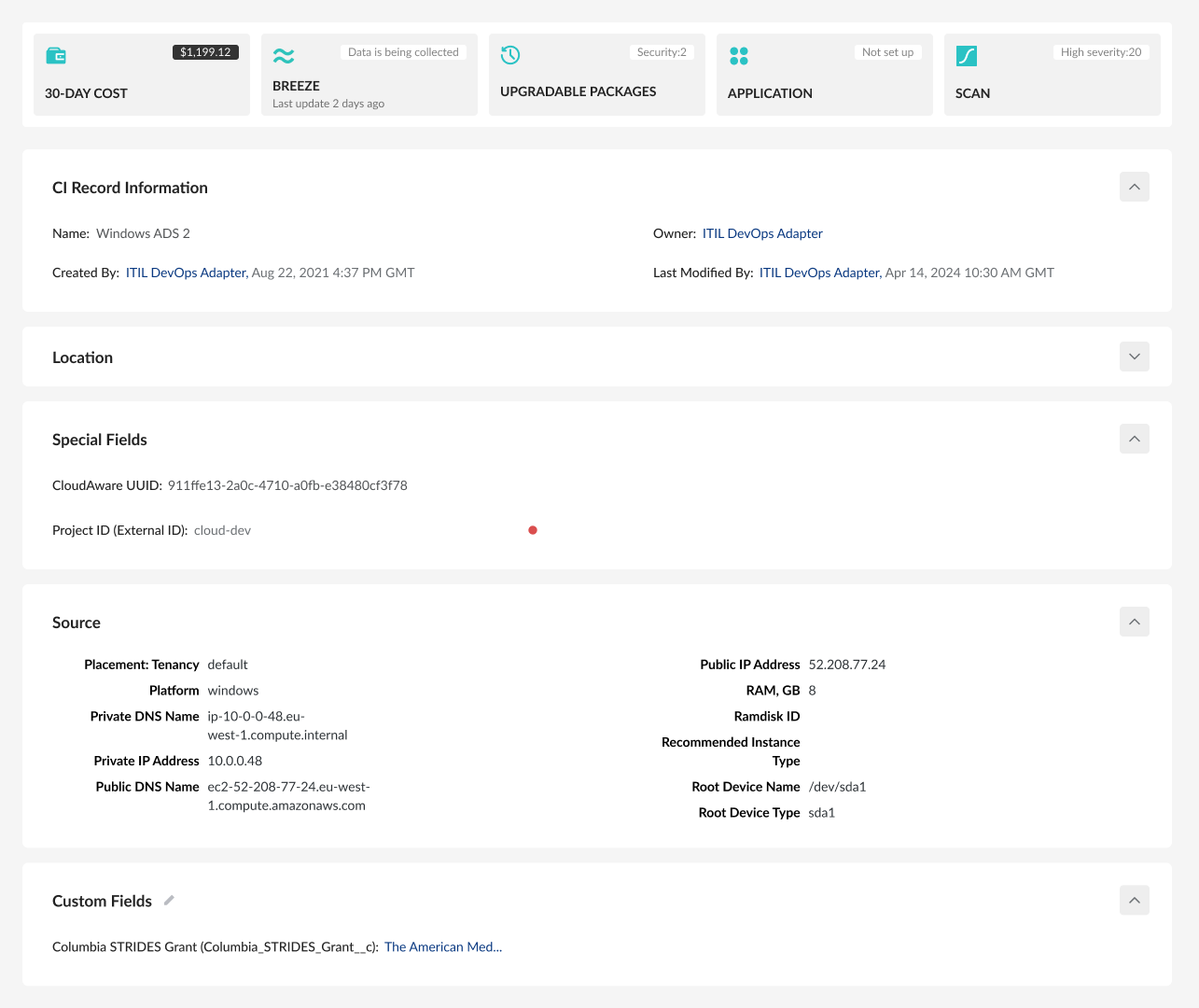Open Owner link ITIL DevOps Adapter
Screen dimensions: 1199x1008
tap(762, 233)
